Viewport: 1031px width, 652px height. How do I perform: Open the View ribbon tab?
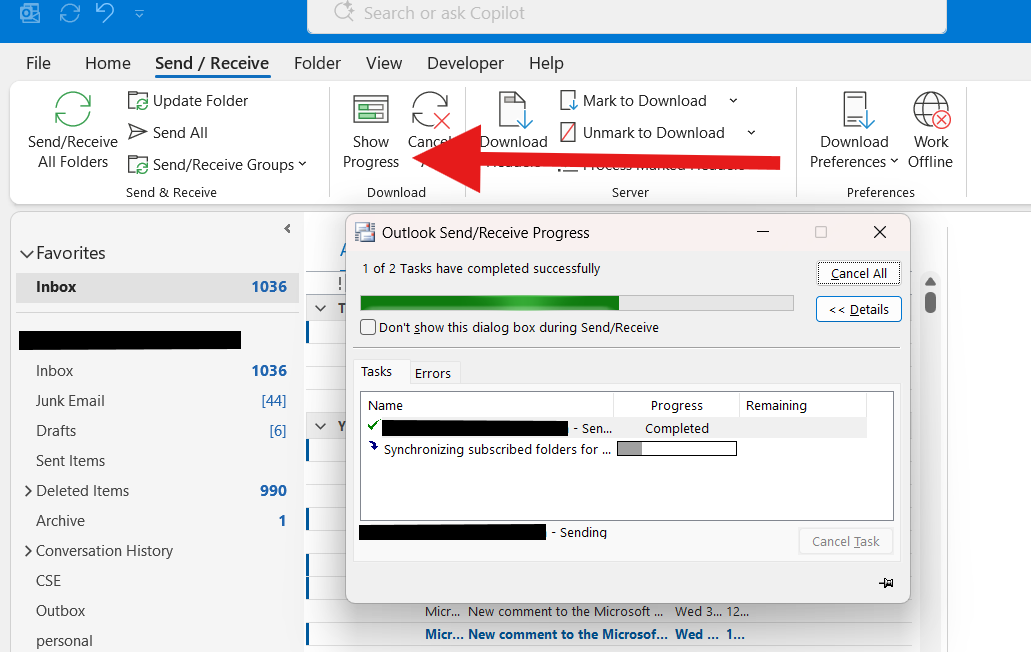pyautogui.click(x=384, y=63)
